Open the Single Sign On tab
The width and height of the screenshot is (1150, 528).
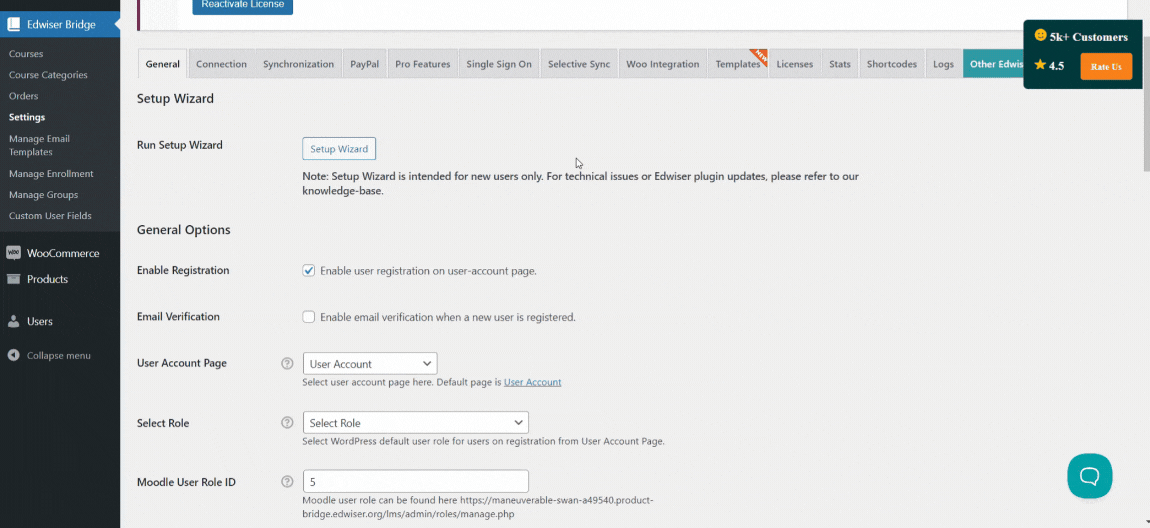point(499,64)
